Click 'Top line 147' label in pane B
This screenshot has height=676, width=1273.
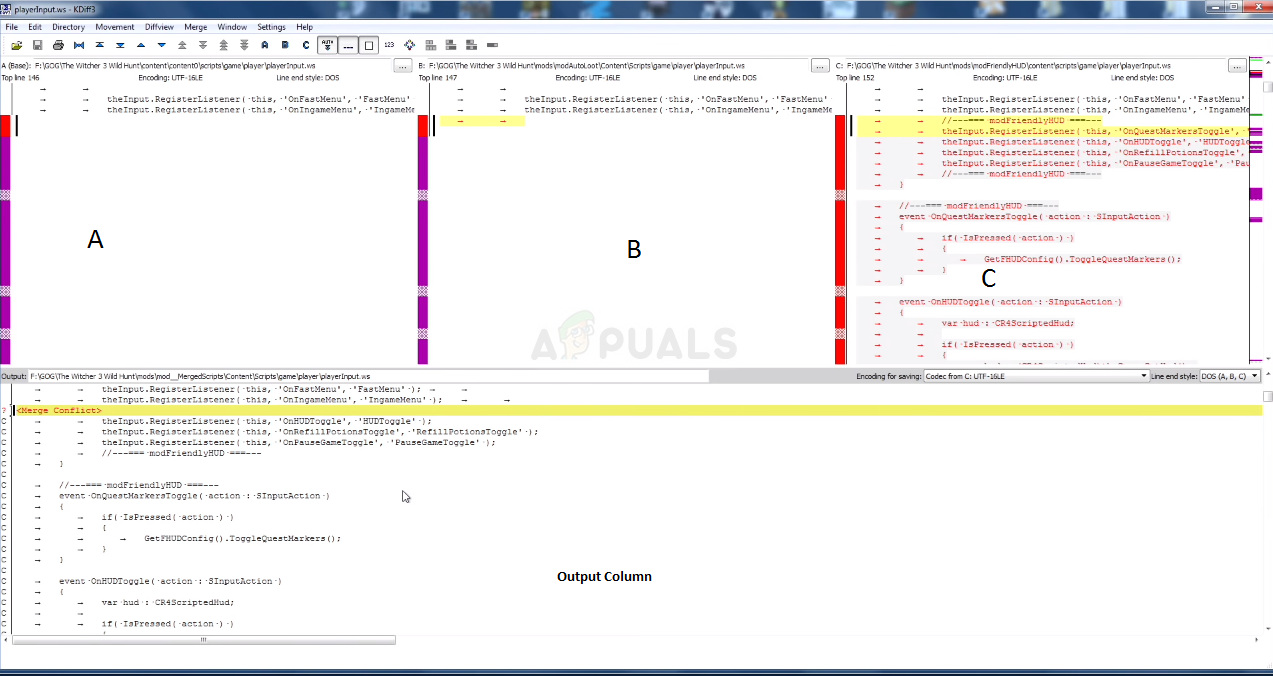pos(438,77)
